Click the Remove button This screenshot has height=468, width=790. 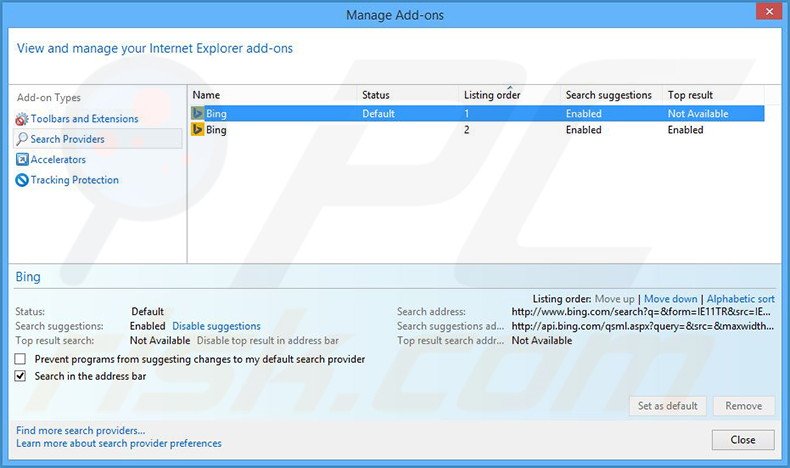tap(744, 406)
